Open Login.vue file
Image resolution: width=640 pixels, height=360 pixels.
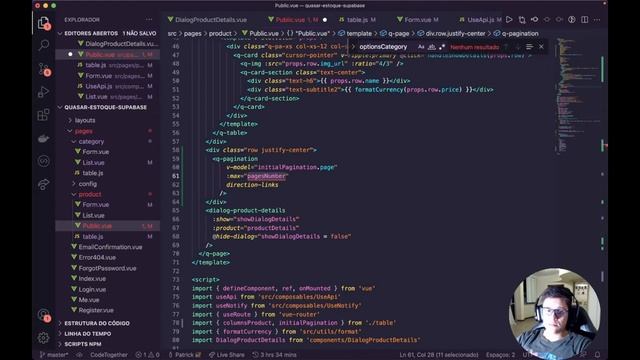pyautogui.click(x=92, y=289)
